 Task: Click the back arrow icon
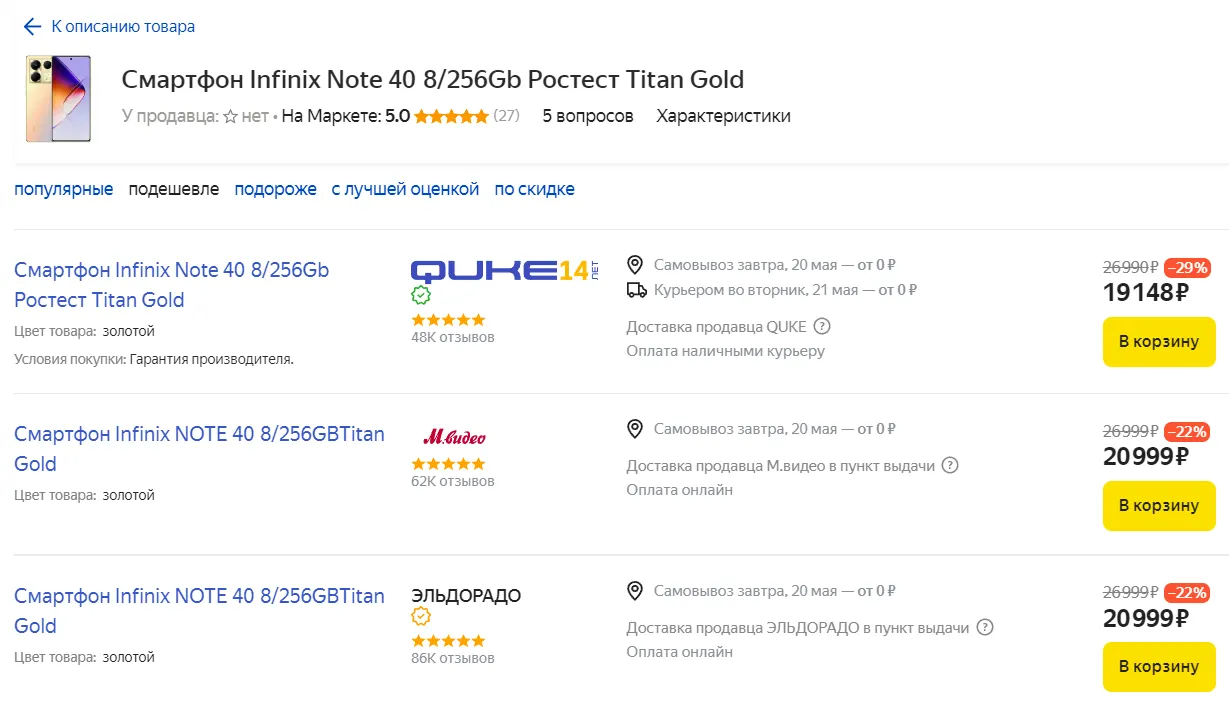32,27
